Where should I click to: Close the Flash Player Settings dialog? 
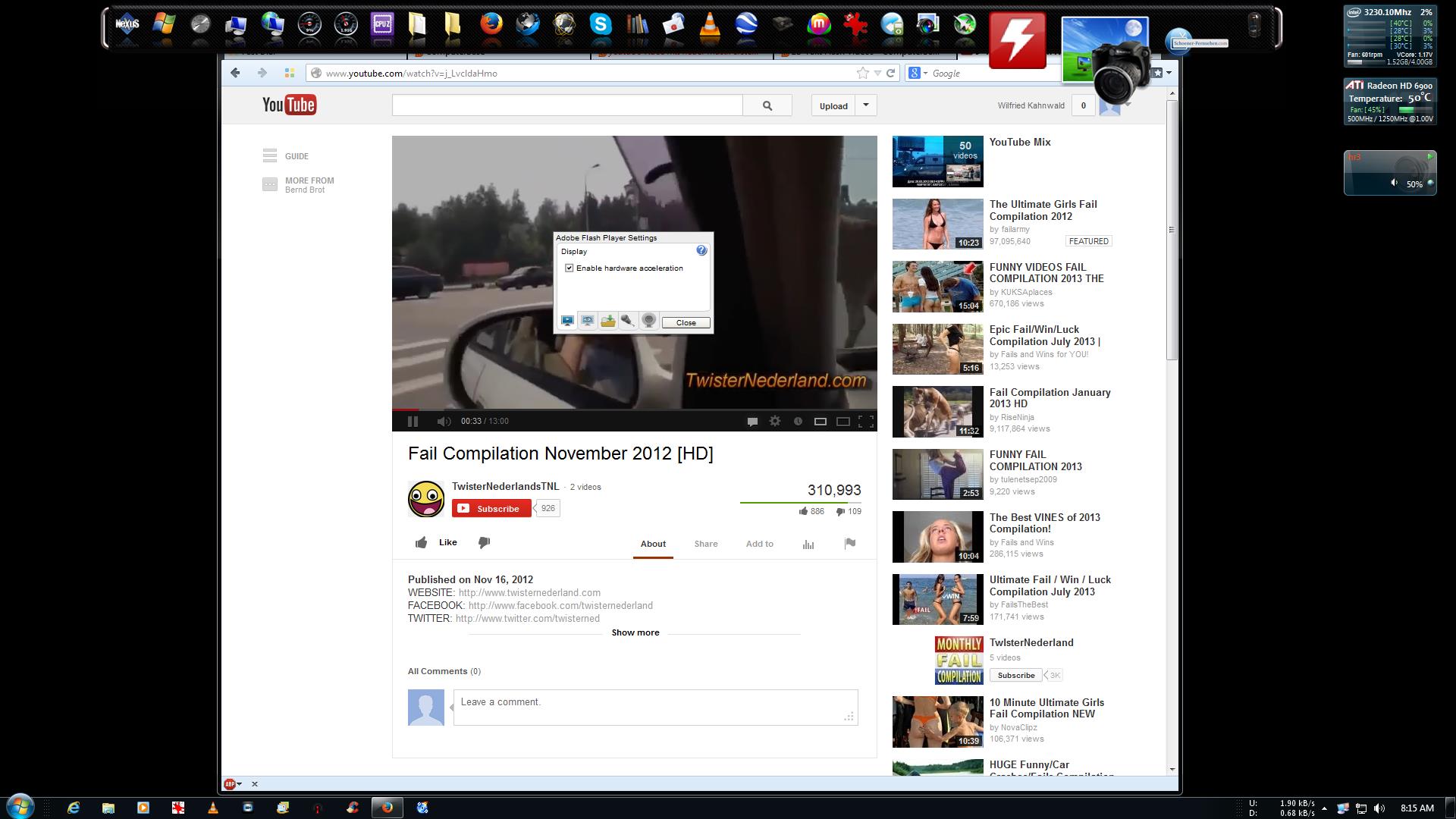point(686,323)
